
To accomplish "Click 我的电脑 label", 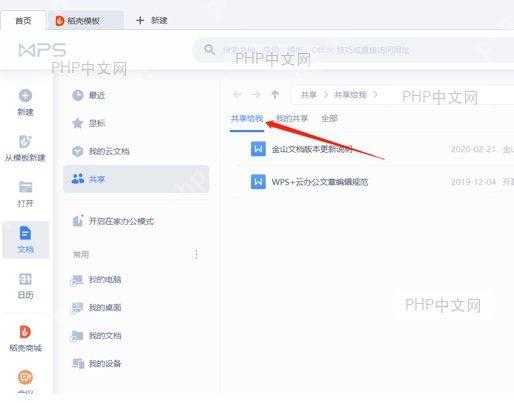I will click(x=105, y=279).
